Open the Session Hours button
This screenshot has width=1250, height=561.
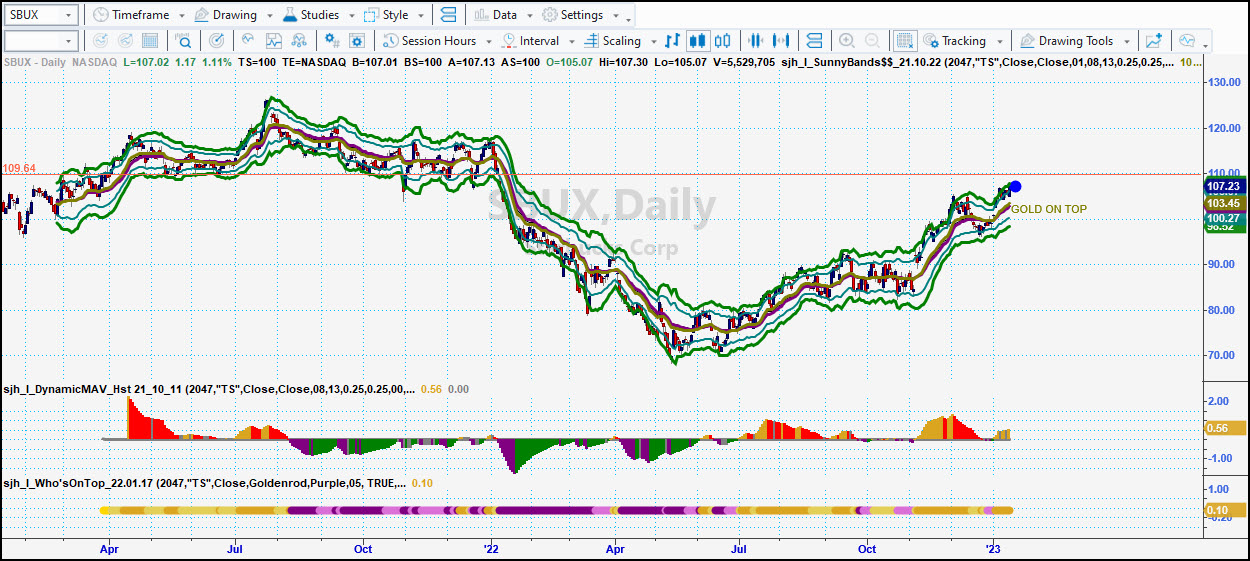click(x=429, y=41)
